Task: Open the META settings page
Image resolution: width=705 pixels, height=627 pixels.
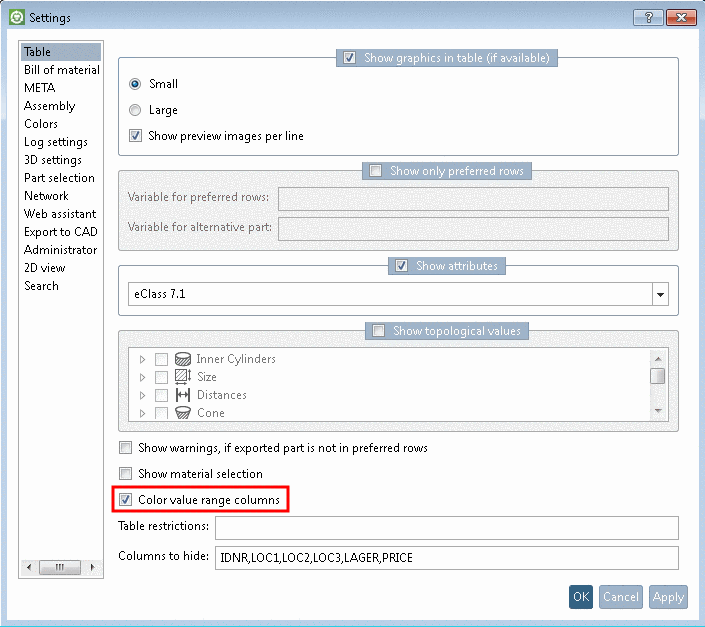Action: [x=40, y=88]
